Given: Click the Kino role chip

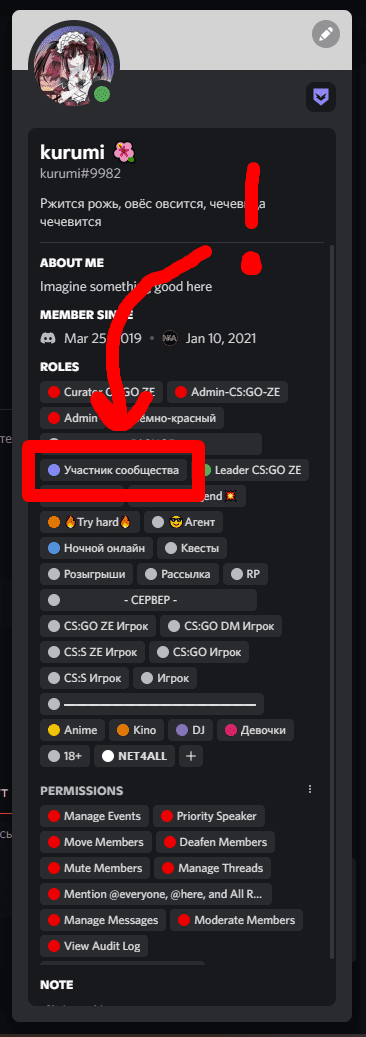Looking at the screenshot, I should [136, 730].
